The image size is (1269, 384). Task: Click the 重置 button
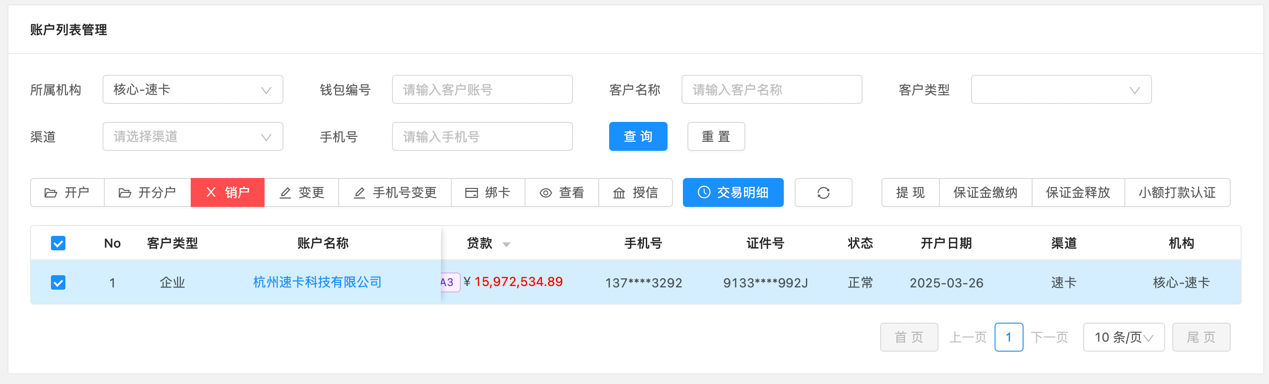716,136
